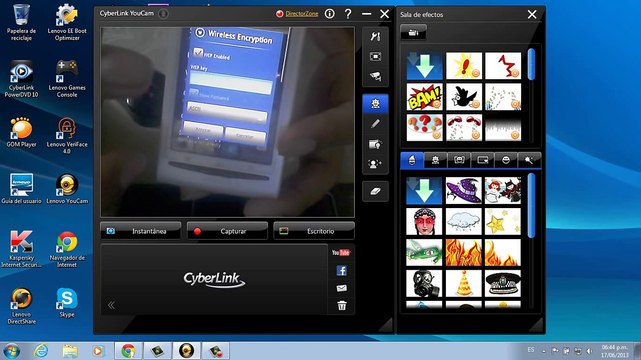Launch Internet Explorer from taskbar
This screenshot has width=641, height=360.
point(41,351)
